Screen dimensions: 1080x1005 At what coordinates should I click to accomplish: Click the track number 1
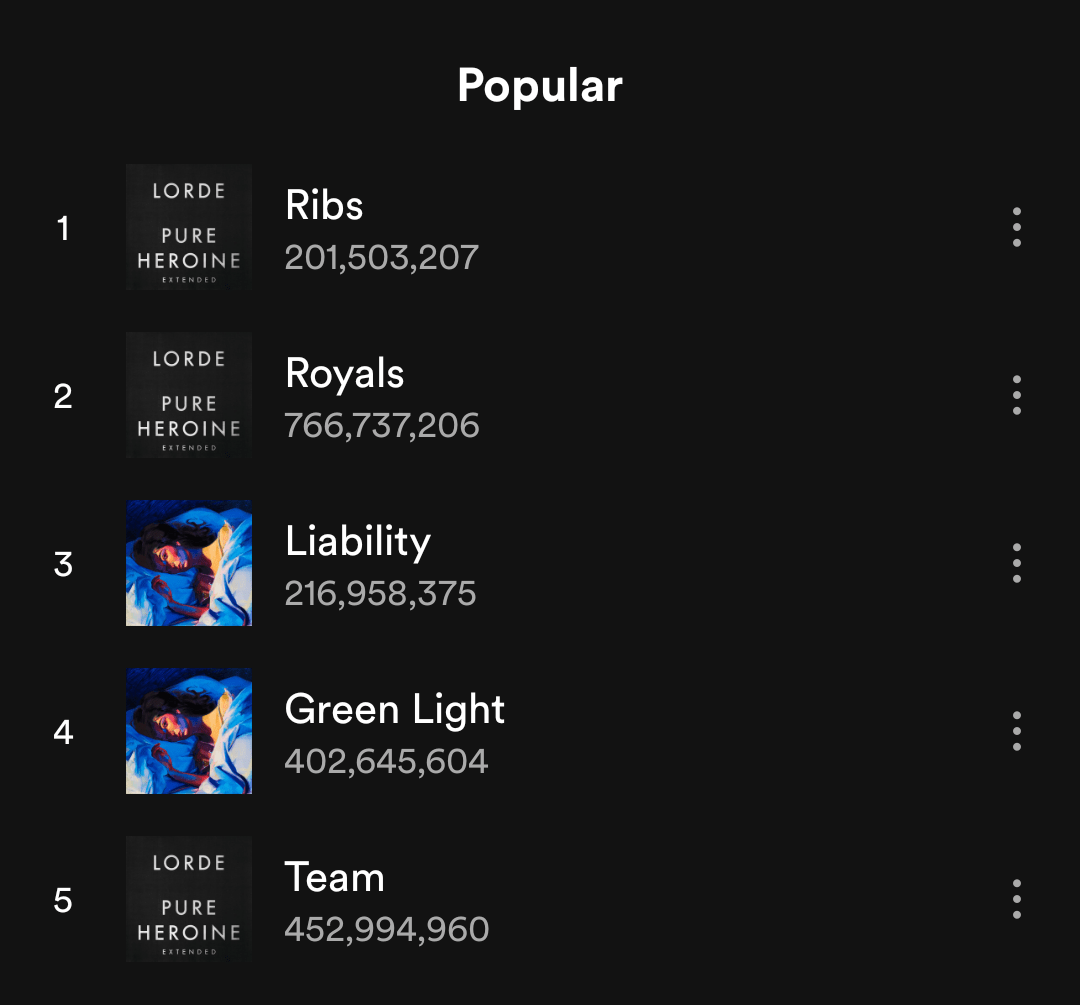click(x=63, y=229)
